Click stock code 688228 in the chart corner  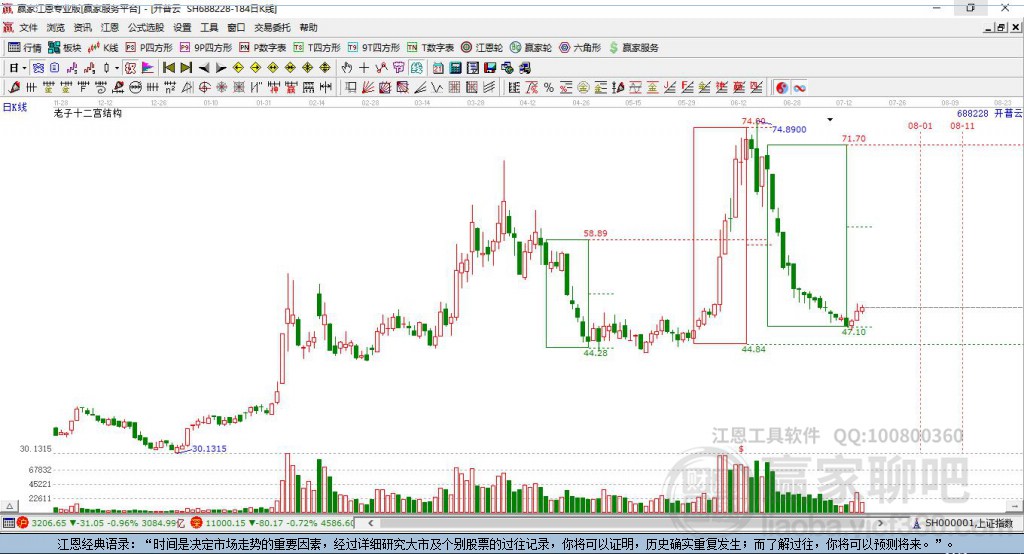[x=973, y=114]
